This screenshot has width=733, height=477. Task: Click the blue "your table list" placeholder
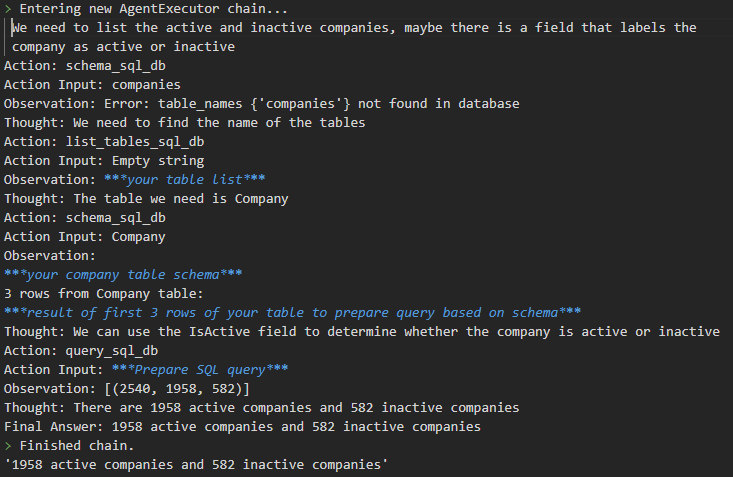coord(183,180)
